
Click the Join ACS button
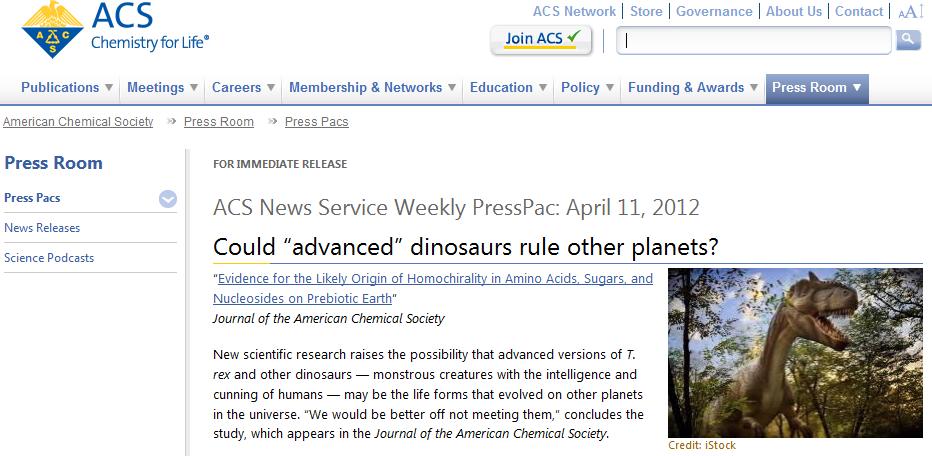coord(541,39)
